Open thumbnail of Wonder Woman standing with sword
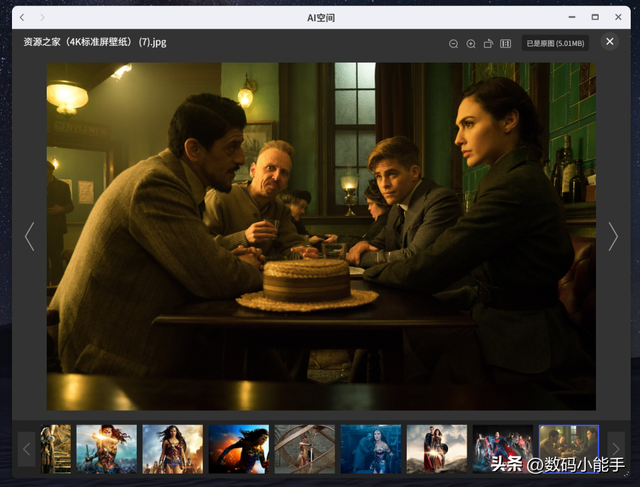 (x=173, y=449)
